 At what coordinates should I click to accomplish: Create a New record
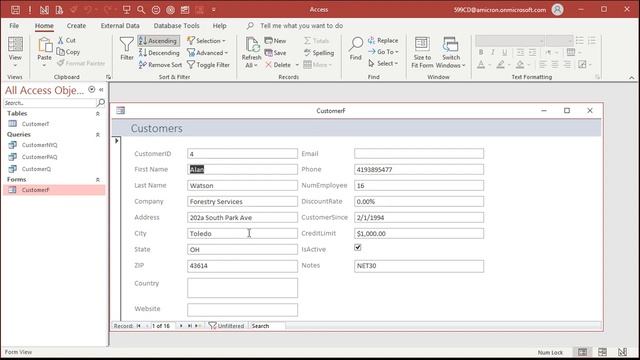point(276,41)
